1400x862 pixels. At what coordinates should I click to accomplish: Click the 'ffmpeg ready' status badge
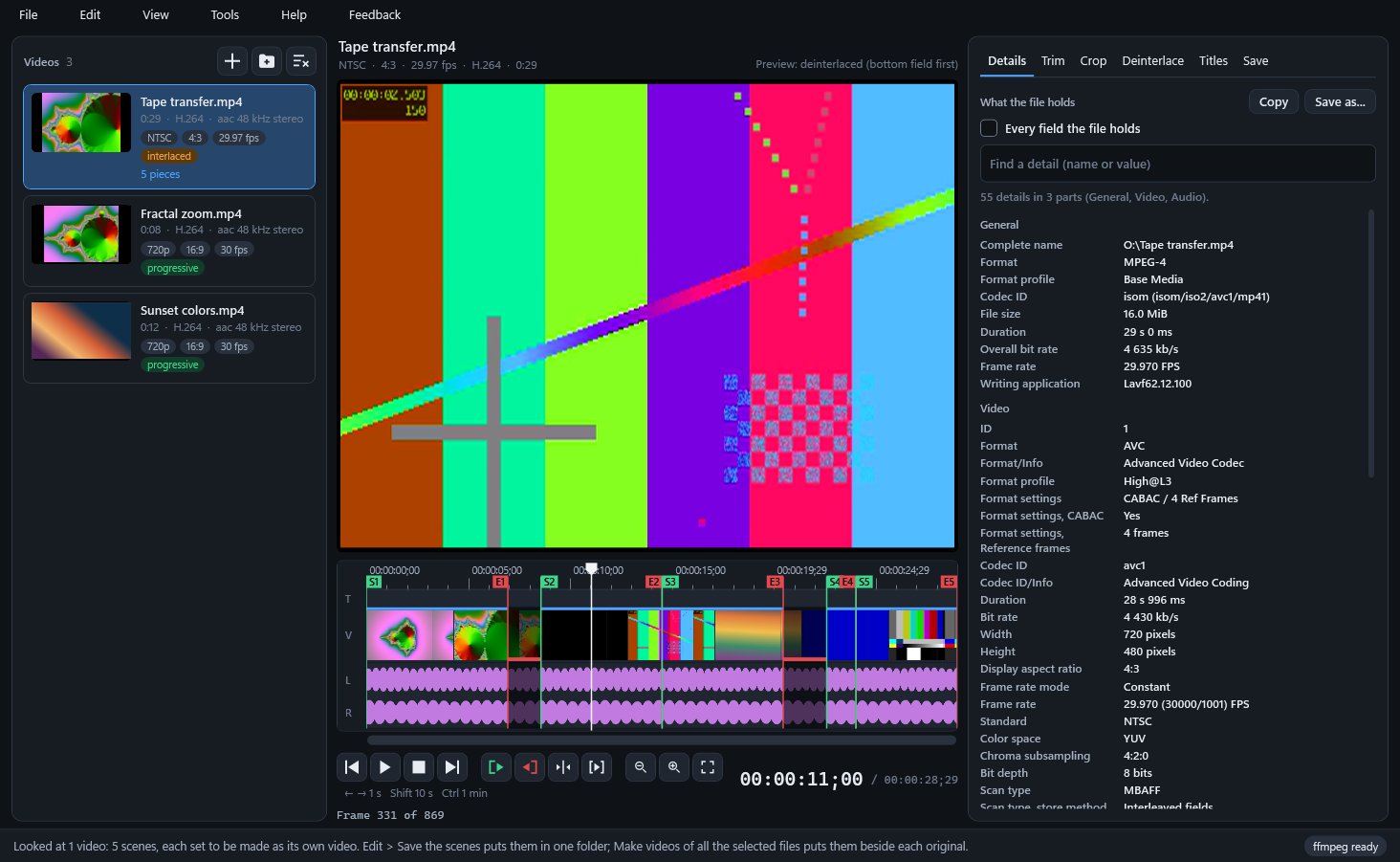[x=1345, y=847]
